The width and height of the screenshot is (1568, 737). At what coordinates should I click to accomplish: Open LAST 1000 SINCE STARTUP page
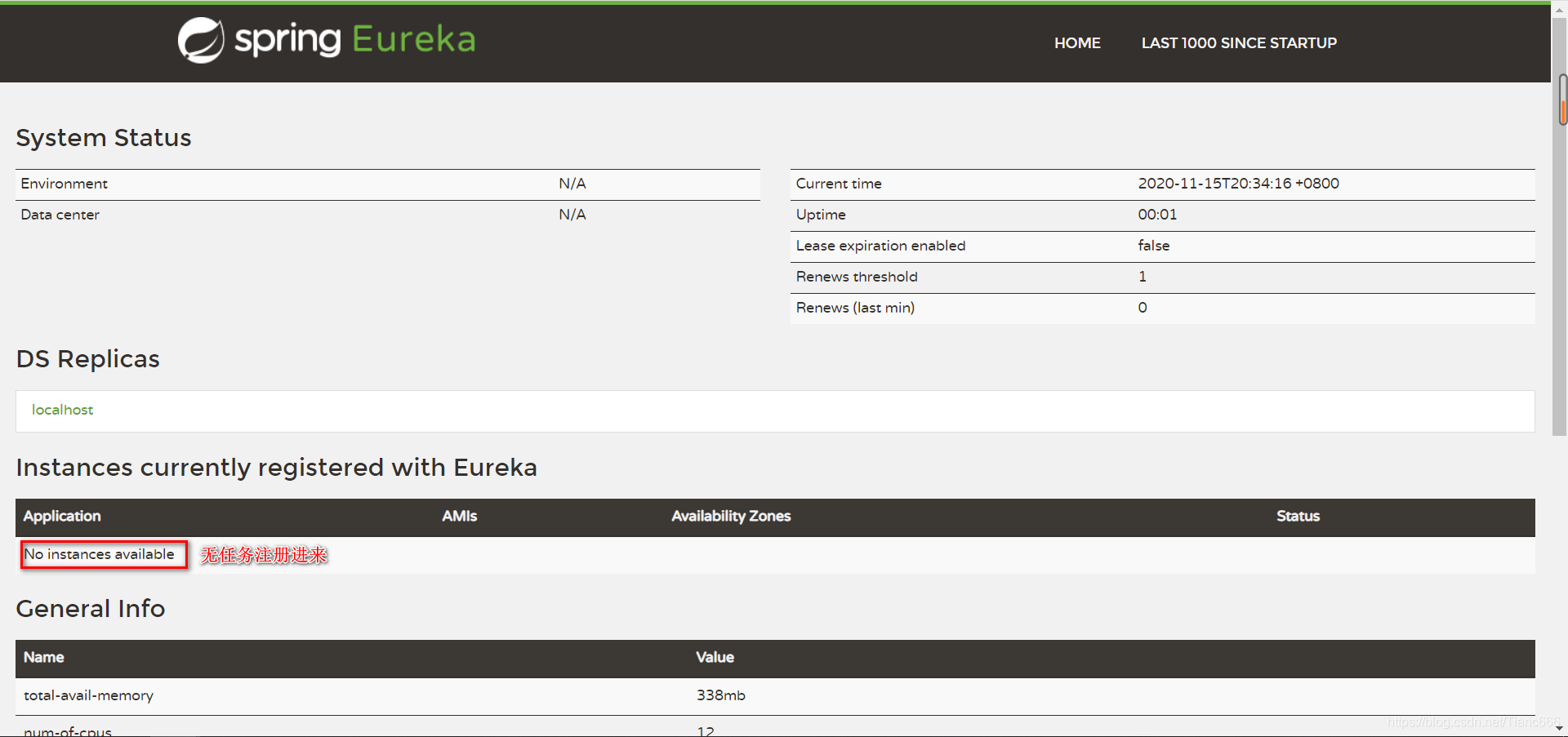[x=1239, y=43]
